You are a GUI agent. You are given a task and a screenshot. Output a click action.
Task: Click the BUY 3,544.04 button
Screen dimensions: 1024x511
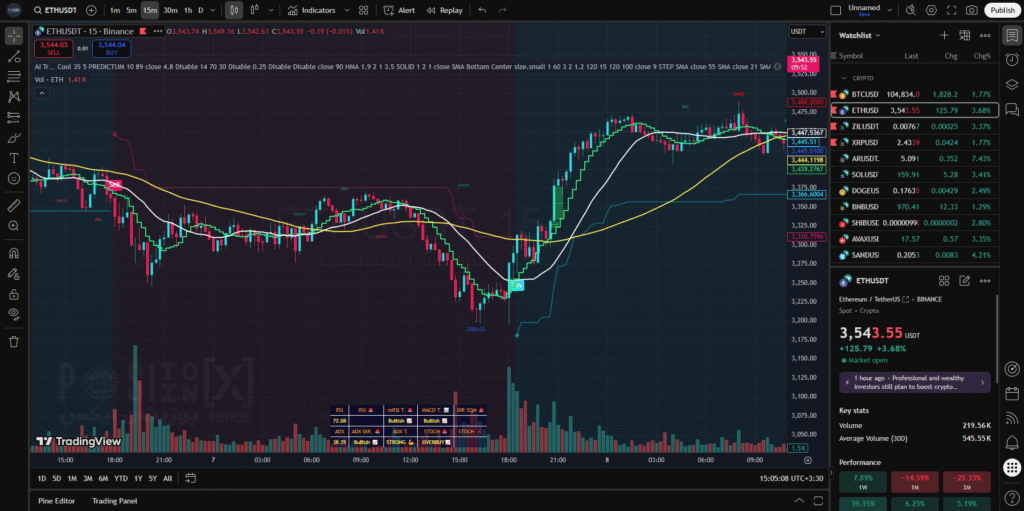(112, 48)
